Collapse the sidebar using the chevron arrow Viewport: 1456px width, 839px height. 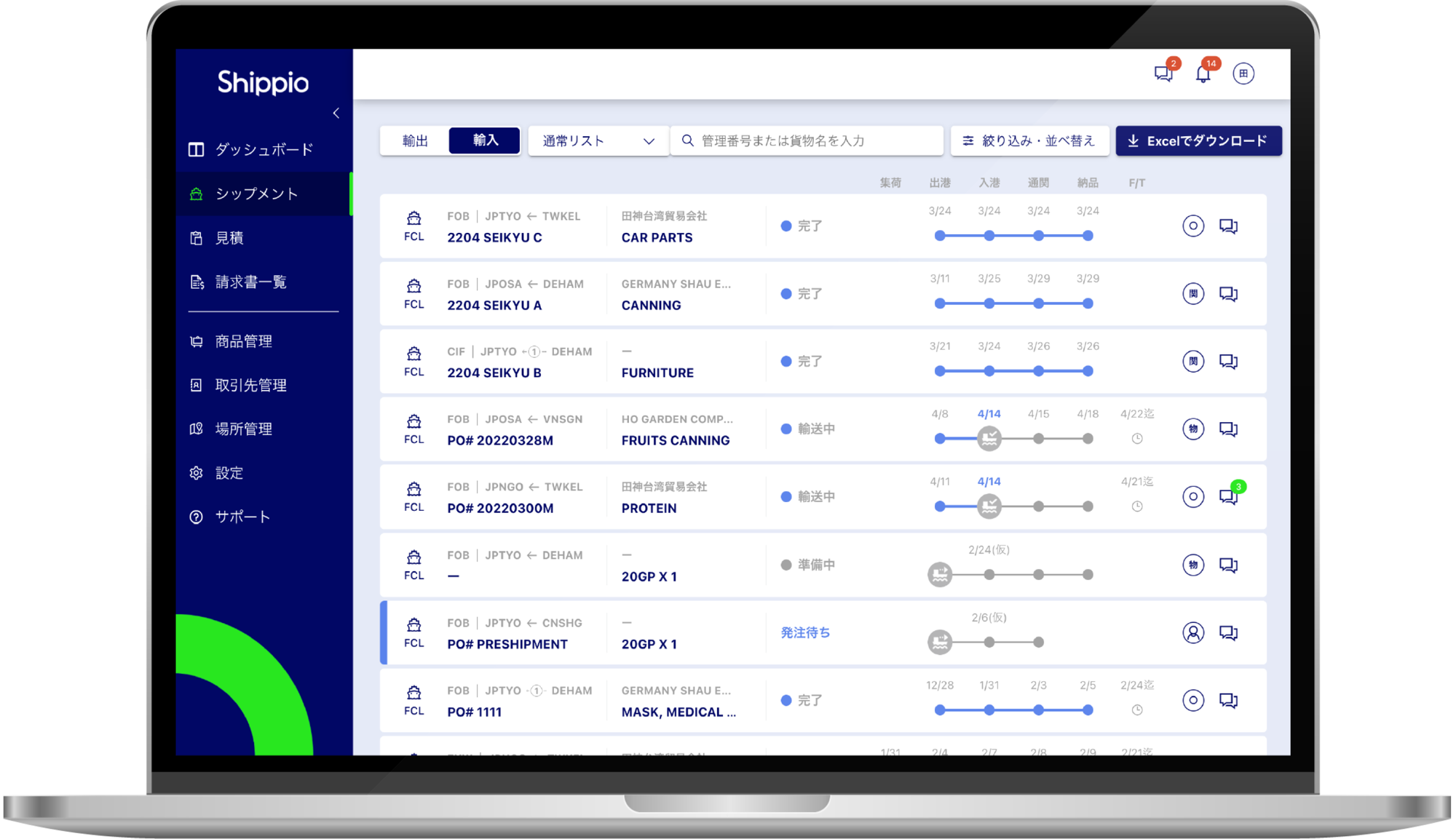click(x=336, y=113)
